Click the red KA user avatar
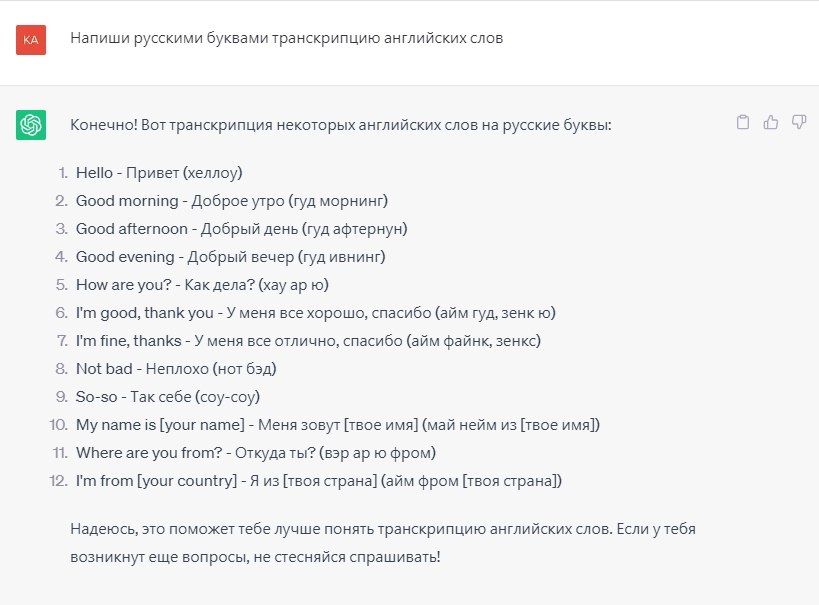The width and height of the screenshot is (819, 605). coord(31,39)
